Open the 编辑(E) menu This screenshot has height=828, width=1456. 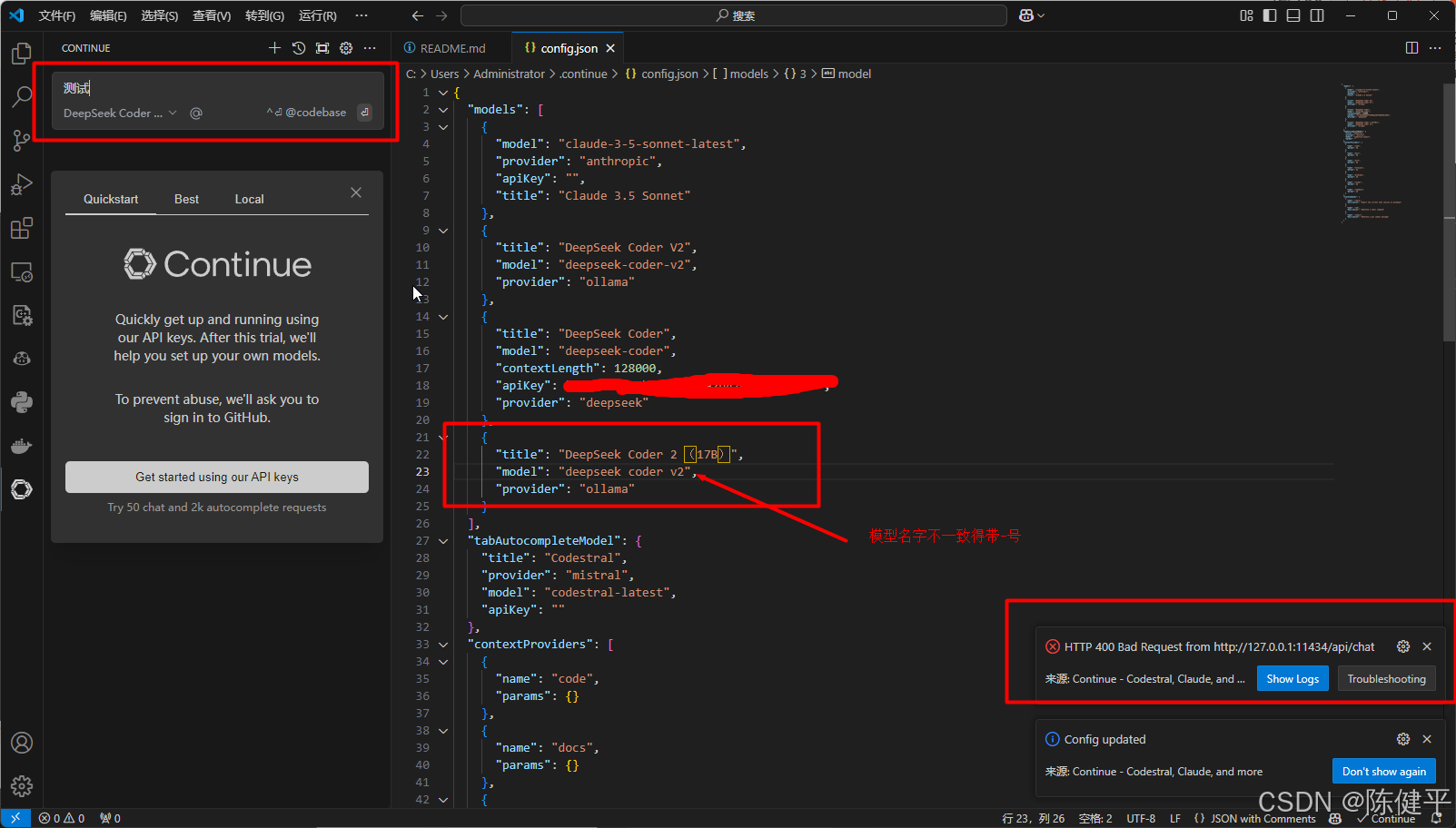[x=108, y=15]
